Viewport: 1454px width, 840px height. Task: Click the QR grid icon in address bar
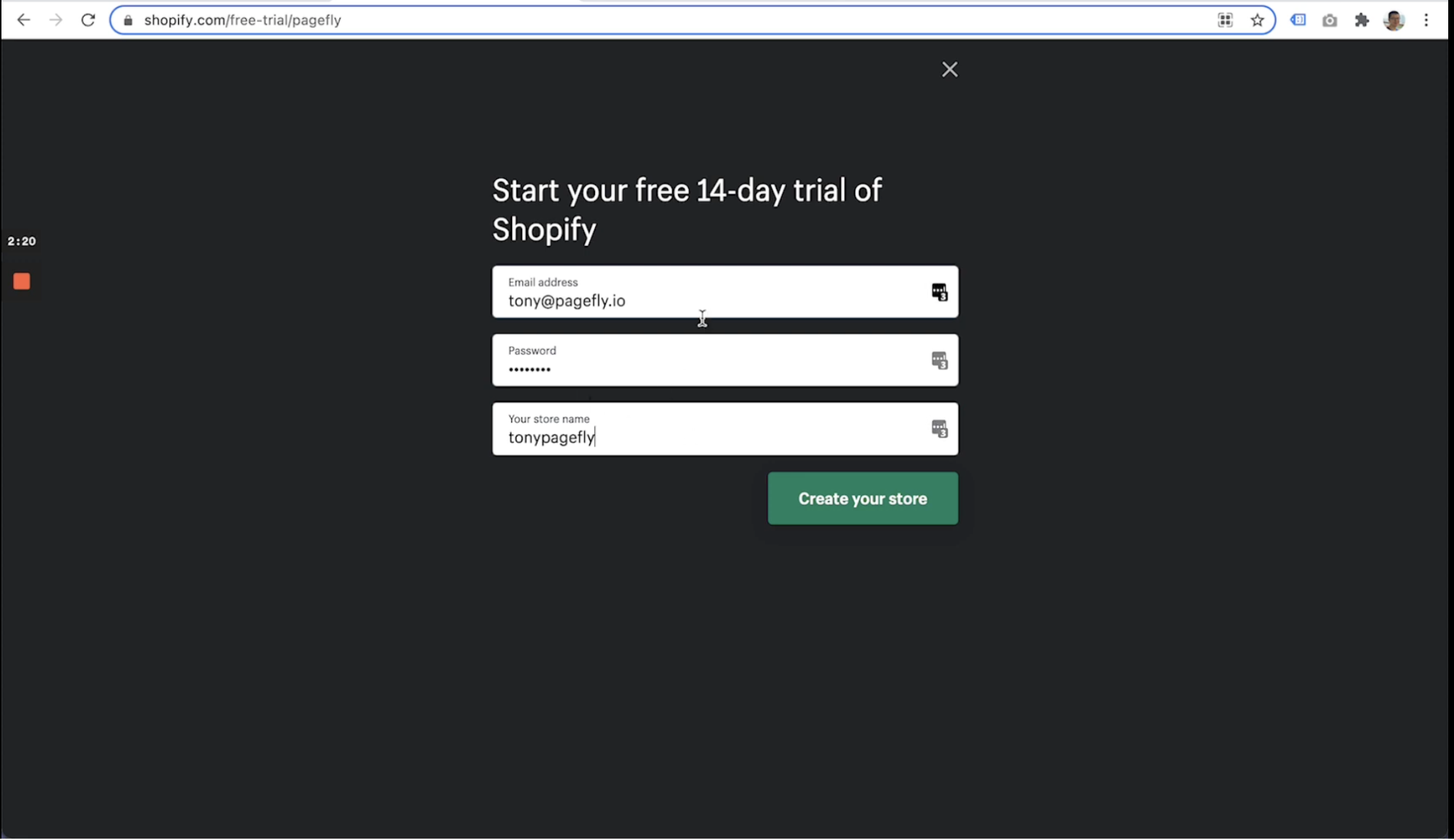coord(1225,20)
